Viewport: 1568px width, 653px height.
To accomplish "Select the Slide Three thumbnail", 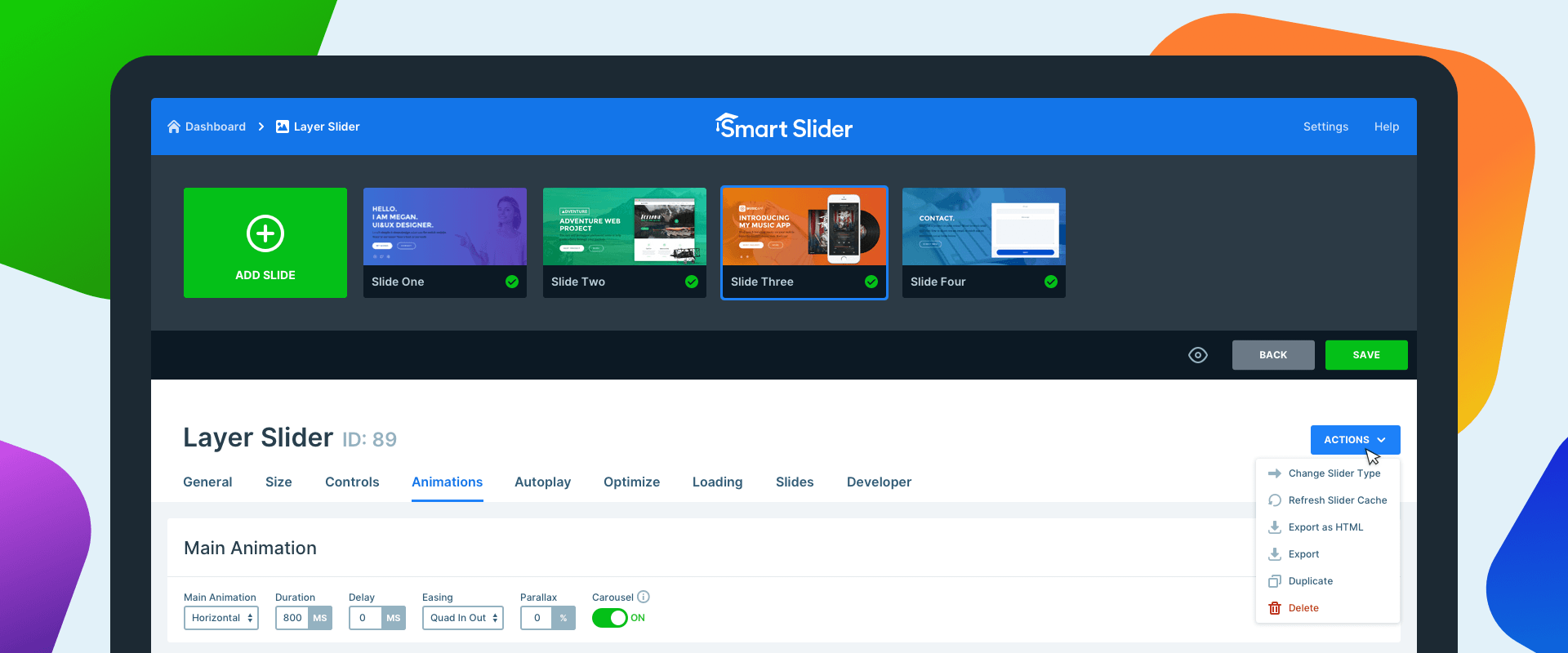I will [804, 242].
